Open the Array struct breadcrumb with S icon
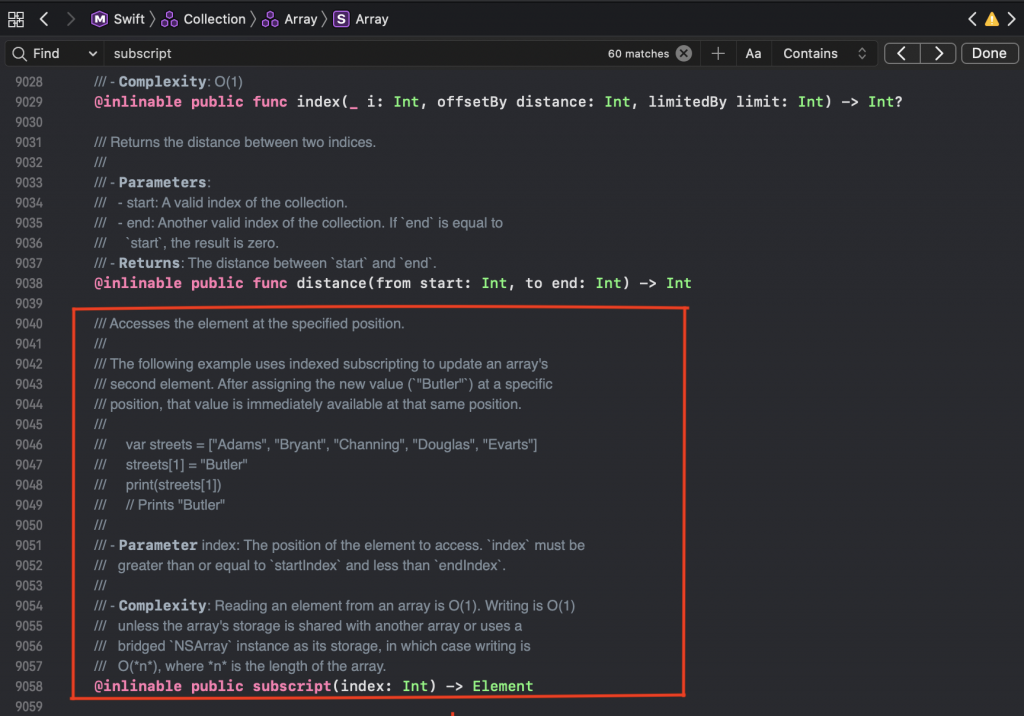The width and height of the screenshot is (1024, 716). (361, 19)
